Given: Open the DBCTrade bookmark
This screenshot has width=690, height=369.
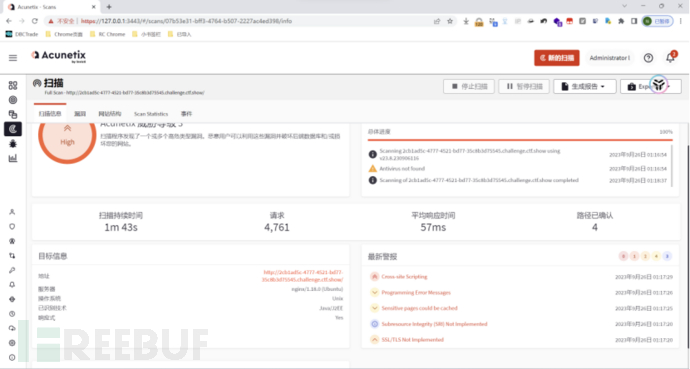Looking at the screenshot, I should coord(22,34).
